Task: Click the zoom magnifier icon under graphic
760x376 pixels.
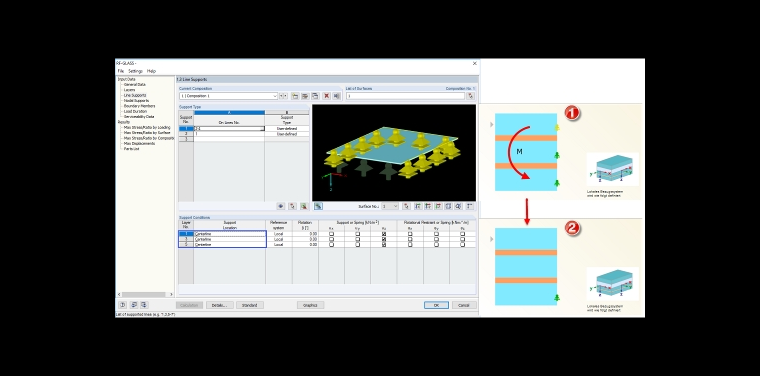Action: (x=458, y=206)
